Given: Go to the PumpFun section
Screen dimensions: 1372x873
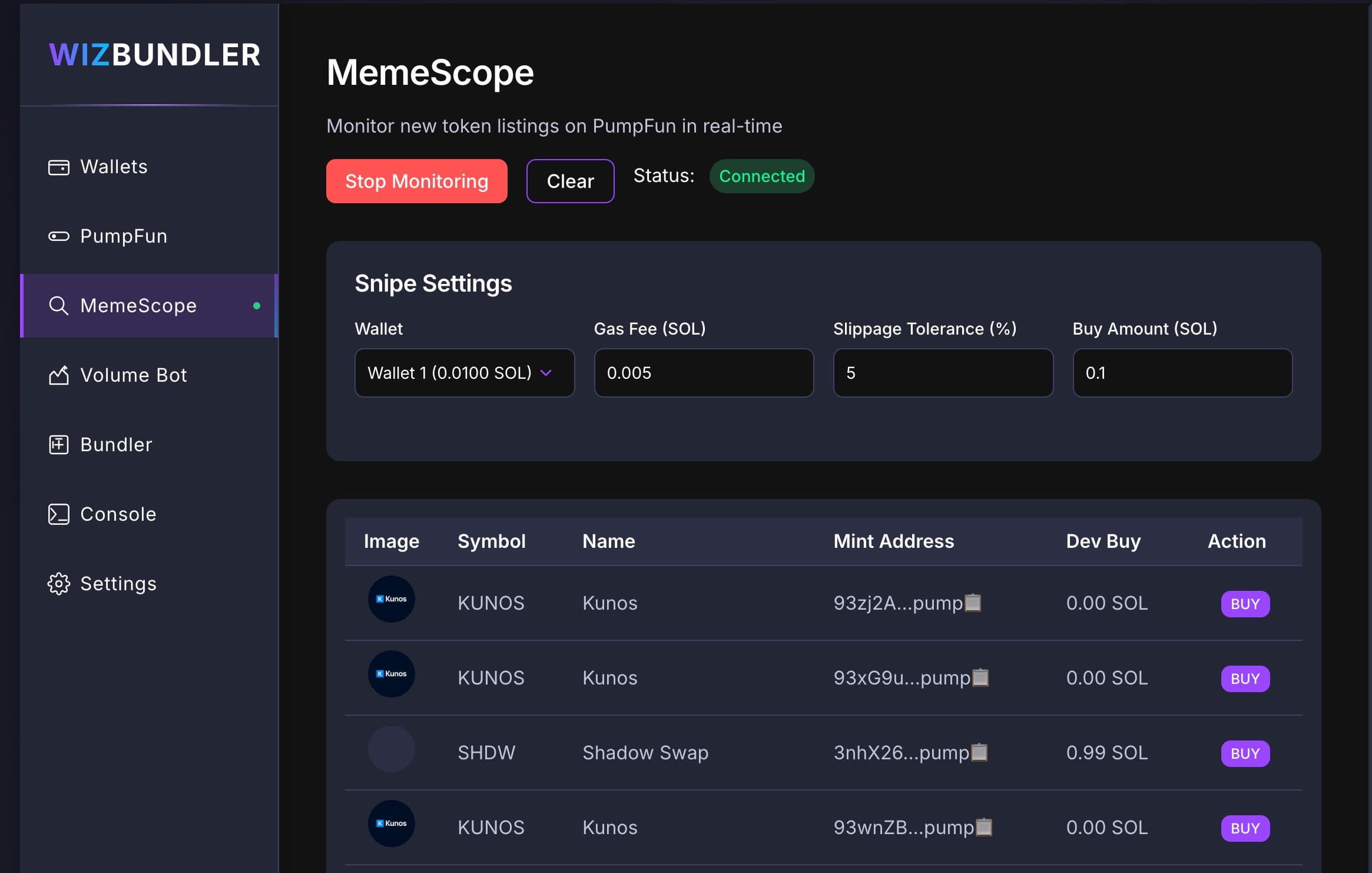Looking at the screenshot, I should pyautogui.click(x=149, y=236).
